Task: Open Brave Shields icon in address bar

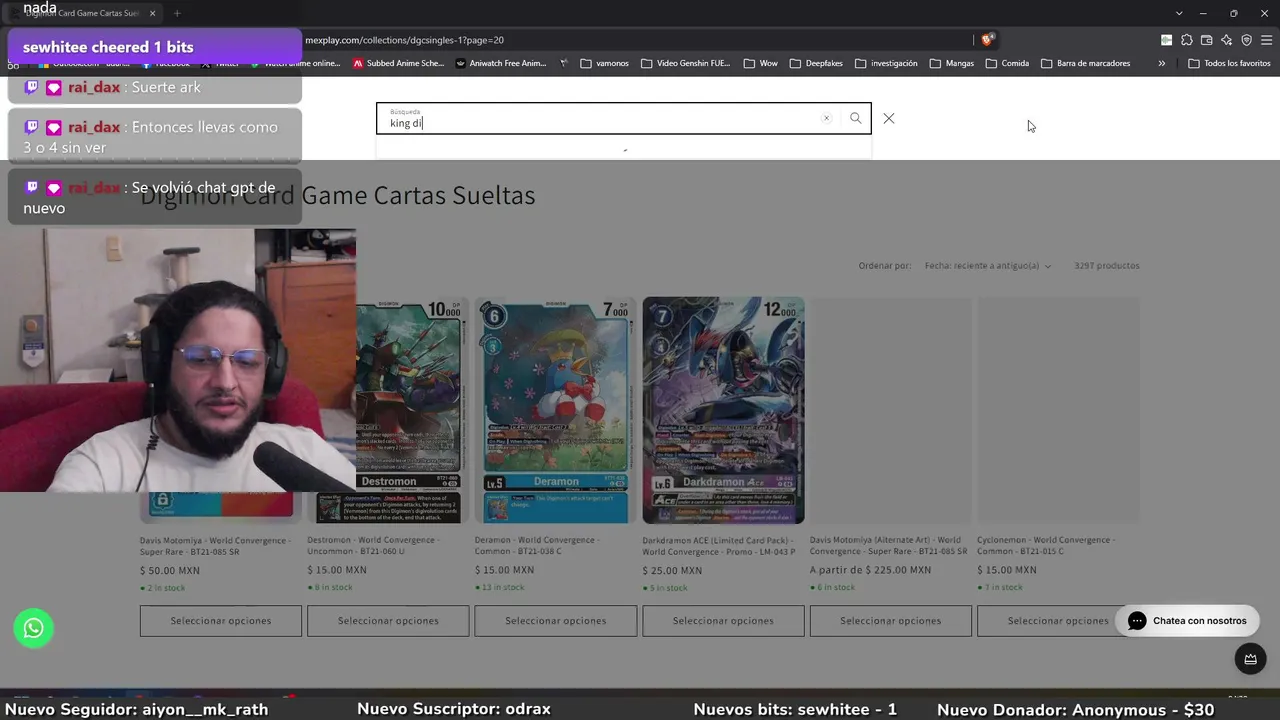Action: [x=987, y=40]
